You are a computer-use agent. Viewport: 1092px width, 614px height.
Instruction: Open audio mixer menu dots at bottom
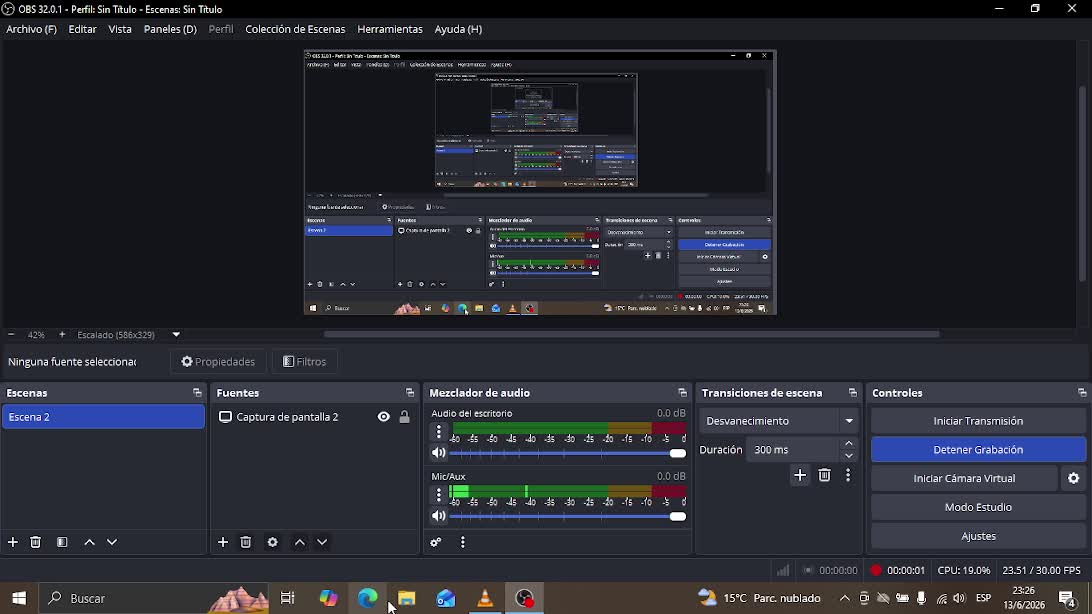click(462, 542)
